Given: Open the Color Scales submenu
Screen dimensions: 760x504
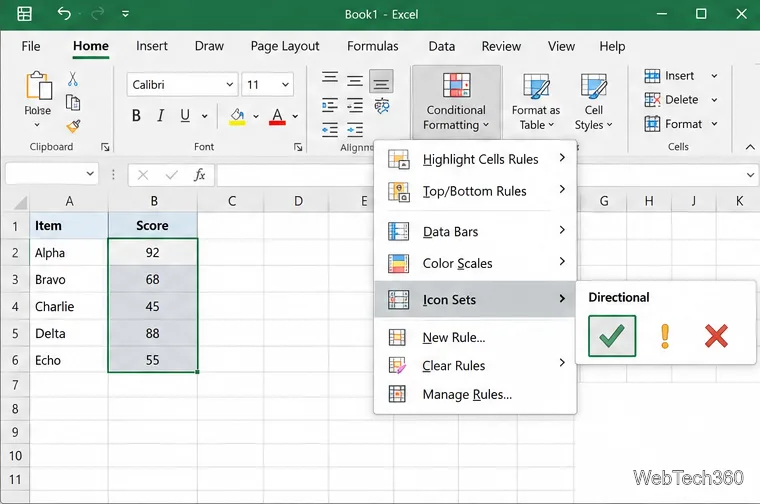Looking at the screenshot, I should pyautogui.click(x=475, y=263).
